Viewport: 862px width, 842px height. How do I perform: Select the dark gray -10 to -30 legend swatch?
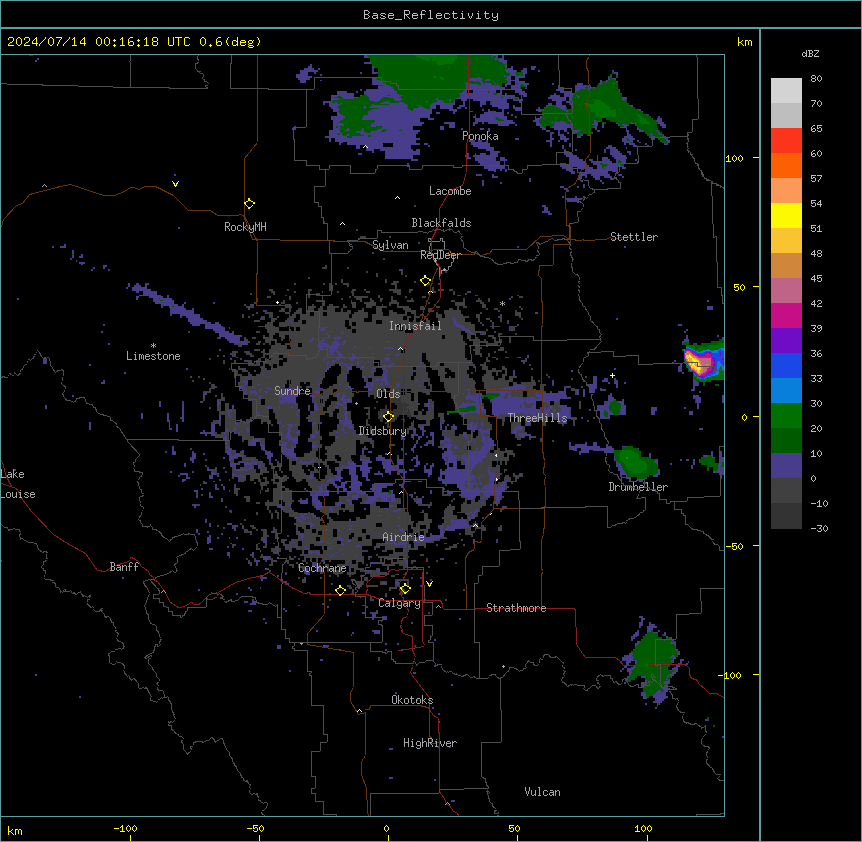tap(786, 516)
